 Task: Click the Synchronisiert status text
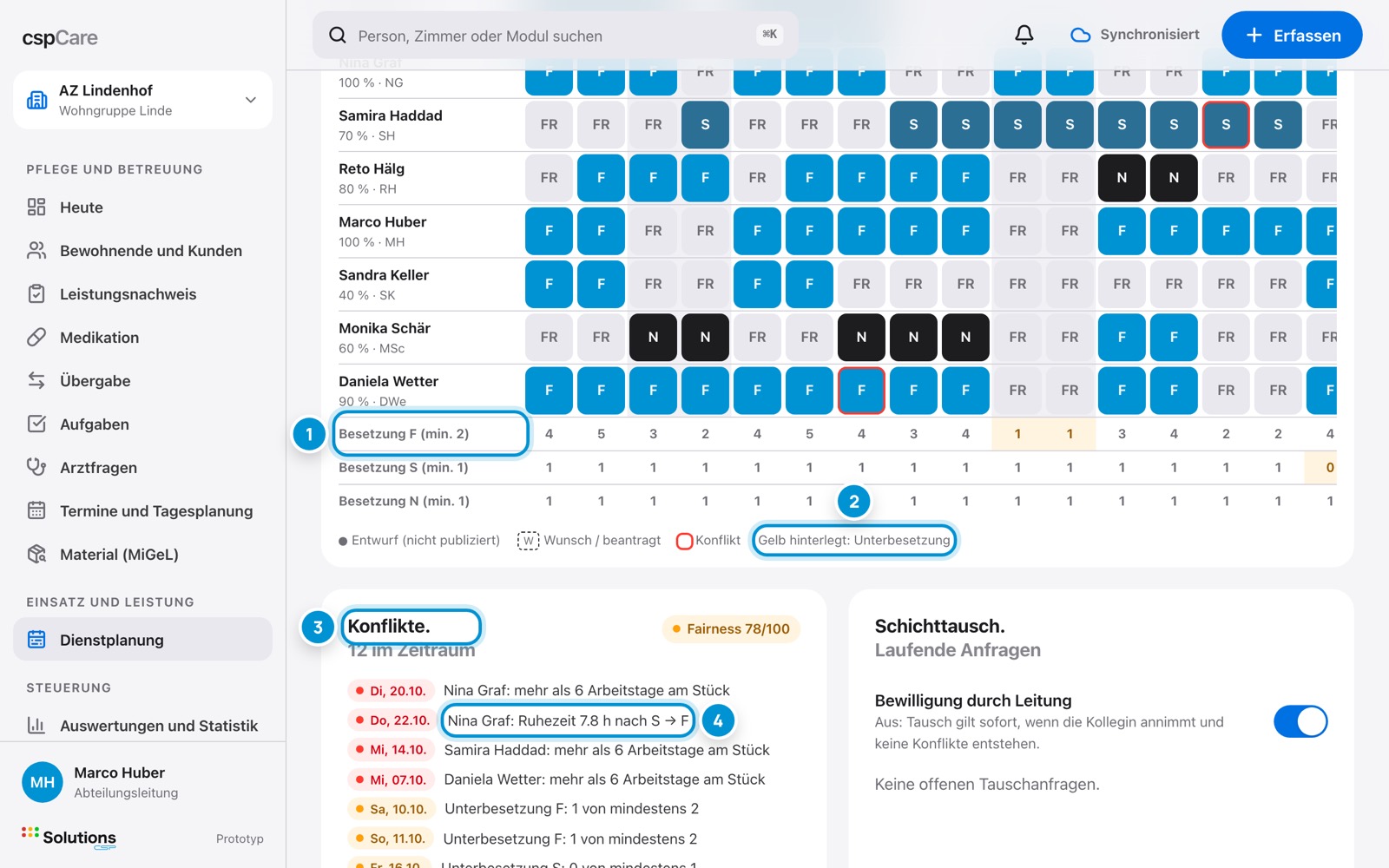(1149, 35)
